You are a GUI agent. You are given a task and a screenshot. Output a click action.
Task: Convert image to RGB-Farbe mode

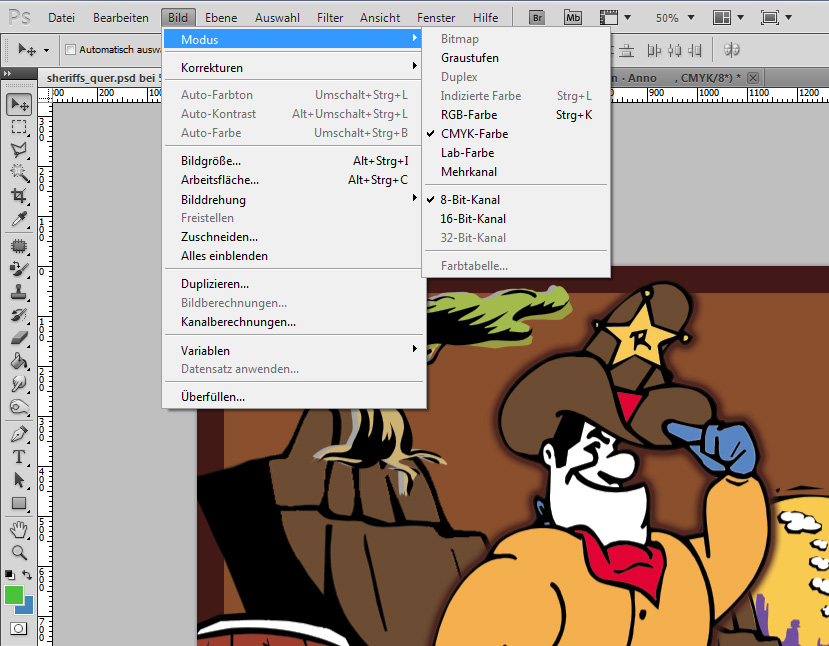[x=469, y=115]
